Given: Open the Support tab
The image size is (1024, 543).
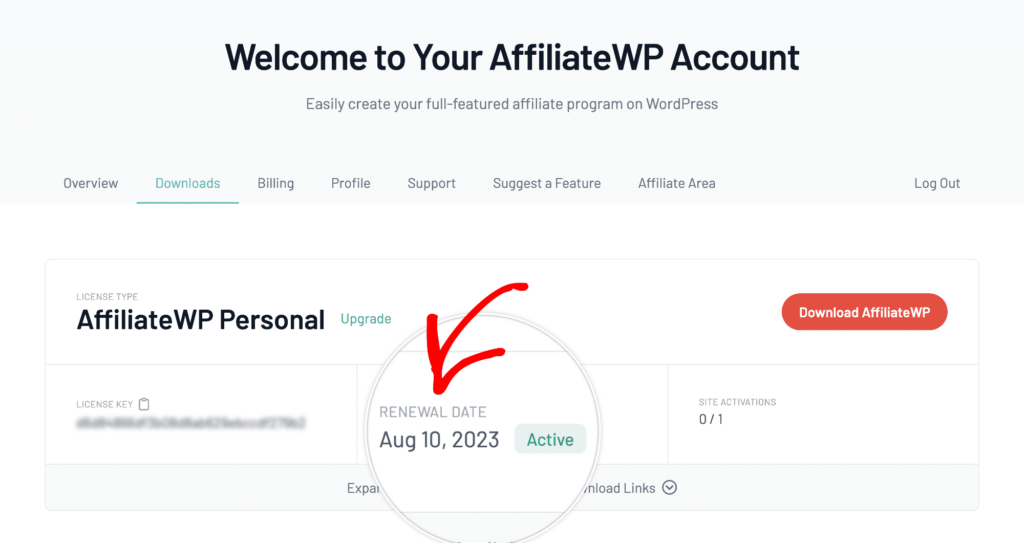Looking at the screenshot, I should click(432, 183).
